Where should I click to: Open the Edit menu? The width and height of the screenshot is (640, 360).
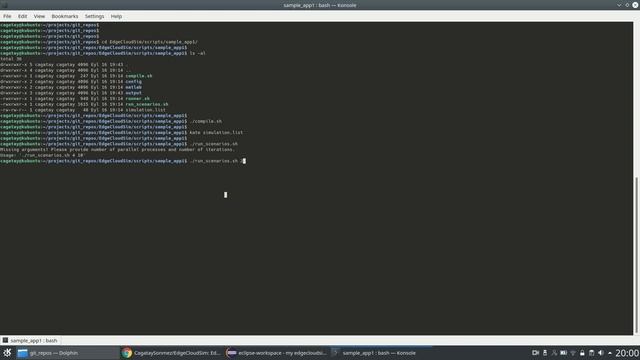pyautogui.click(x=22, y=16)
